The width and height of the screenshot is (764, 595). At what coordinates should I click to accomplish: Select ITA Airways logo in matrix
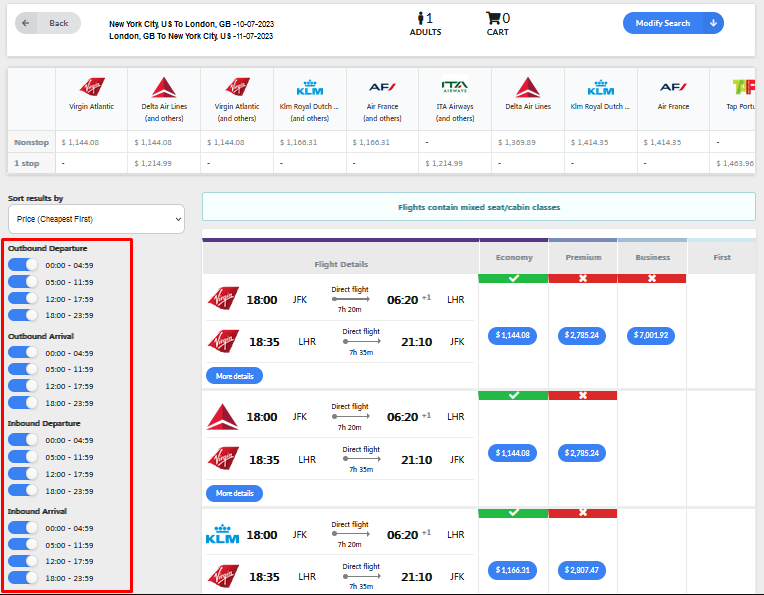pos(455,87)
